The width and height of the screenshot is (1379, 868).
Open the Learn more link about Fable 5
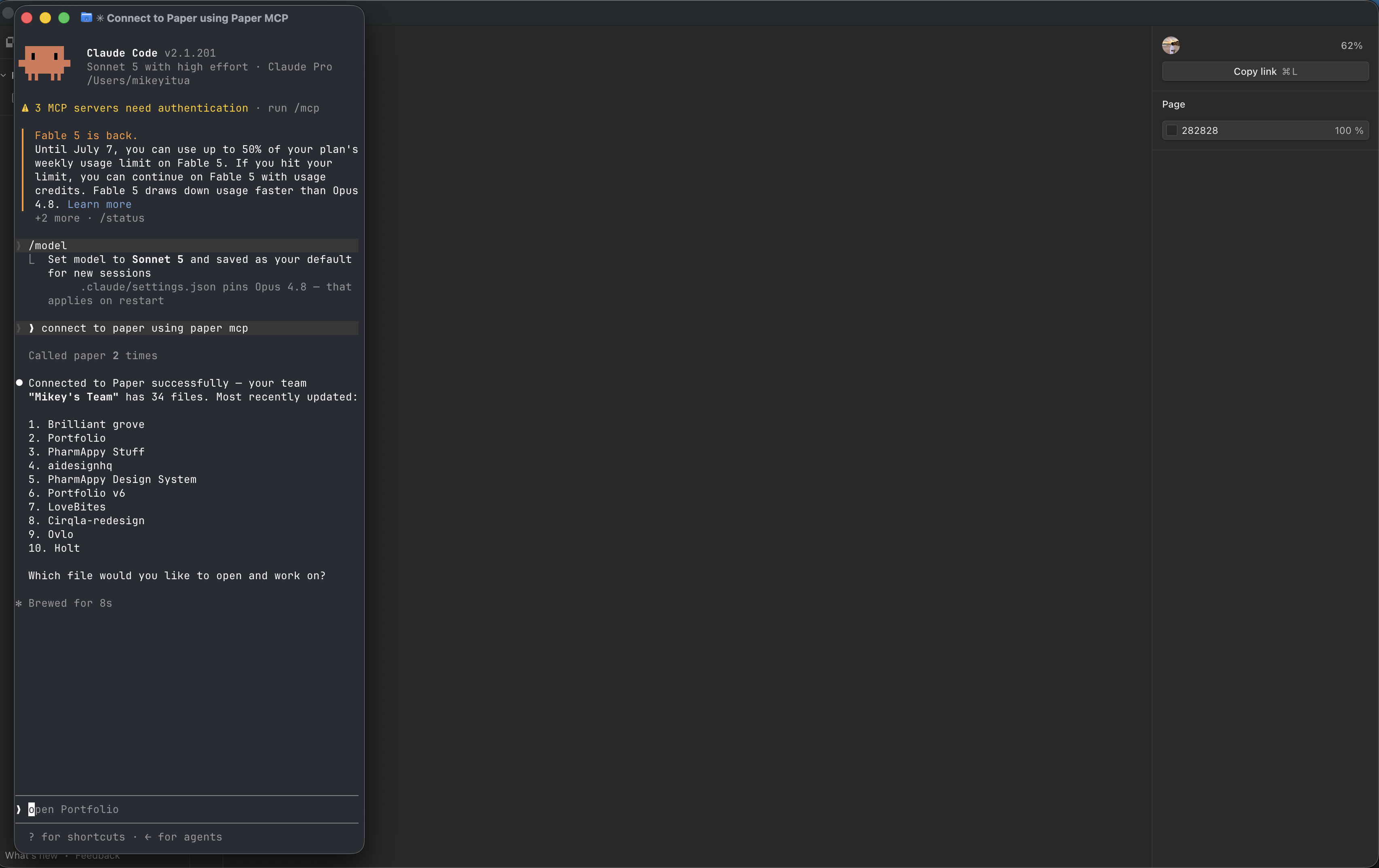point(100,204)
